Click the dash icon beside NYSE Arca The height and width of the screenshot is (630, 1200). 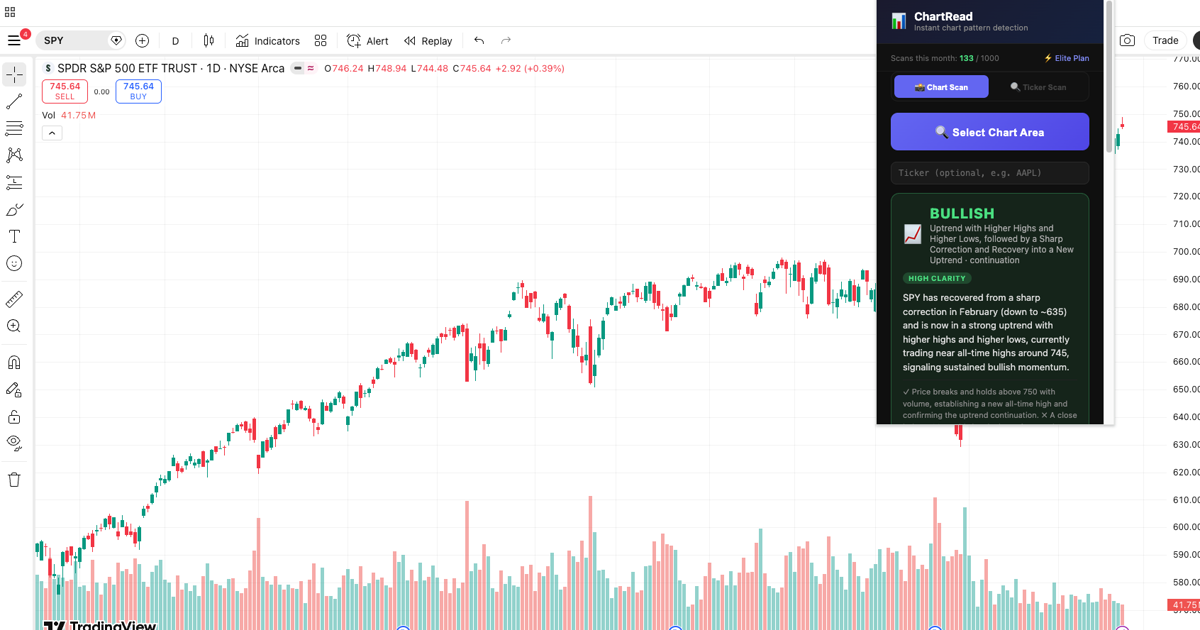[298, 69]
